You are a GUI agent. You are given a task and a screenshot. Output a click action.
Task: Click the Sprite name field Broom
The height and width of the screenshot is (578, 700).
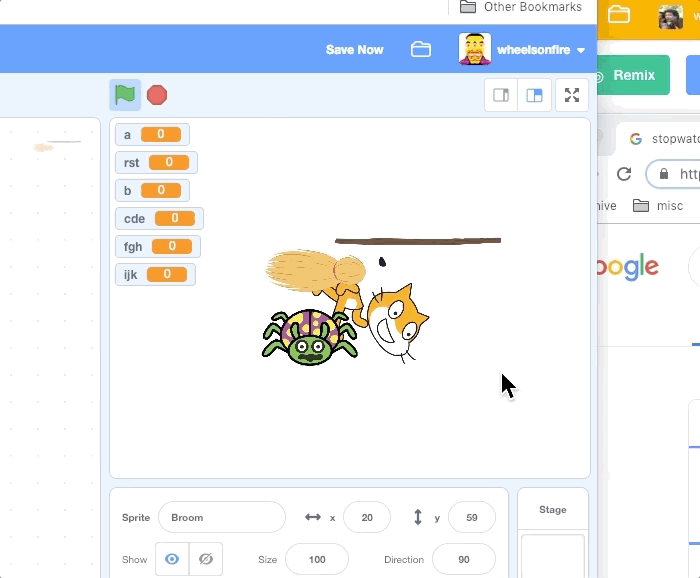222,517
